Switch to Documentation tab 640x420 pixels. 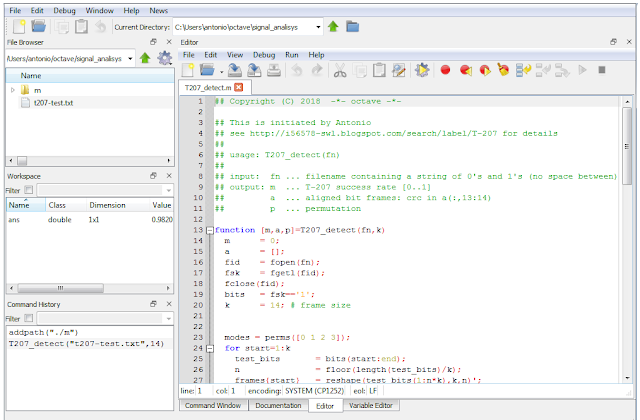coord(278,405)
